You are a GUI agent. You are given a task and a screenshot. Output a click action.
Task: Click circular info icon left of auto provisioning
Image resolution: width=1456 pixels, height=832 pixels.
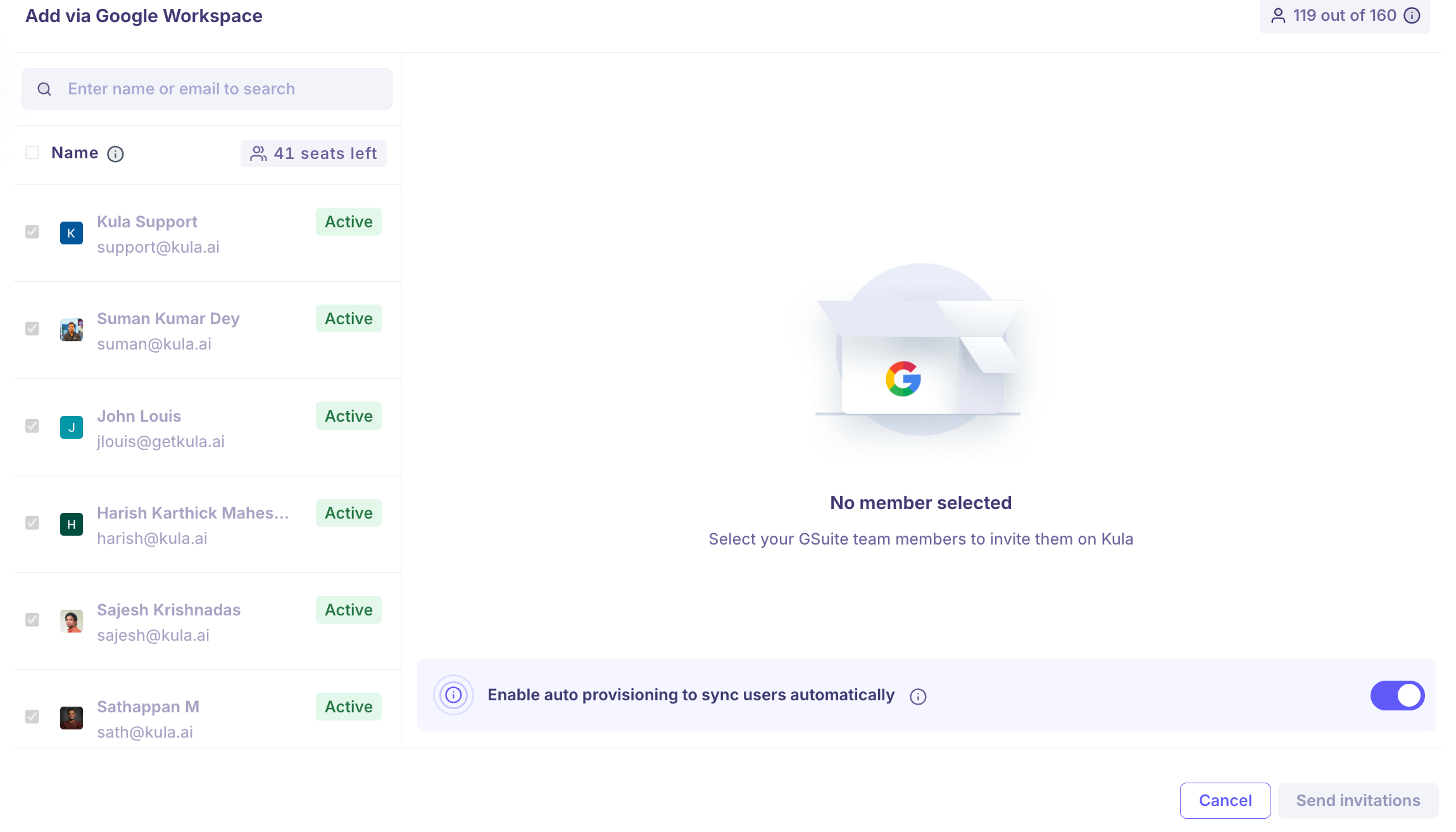pos(453,695)
